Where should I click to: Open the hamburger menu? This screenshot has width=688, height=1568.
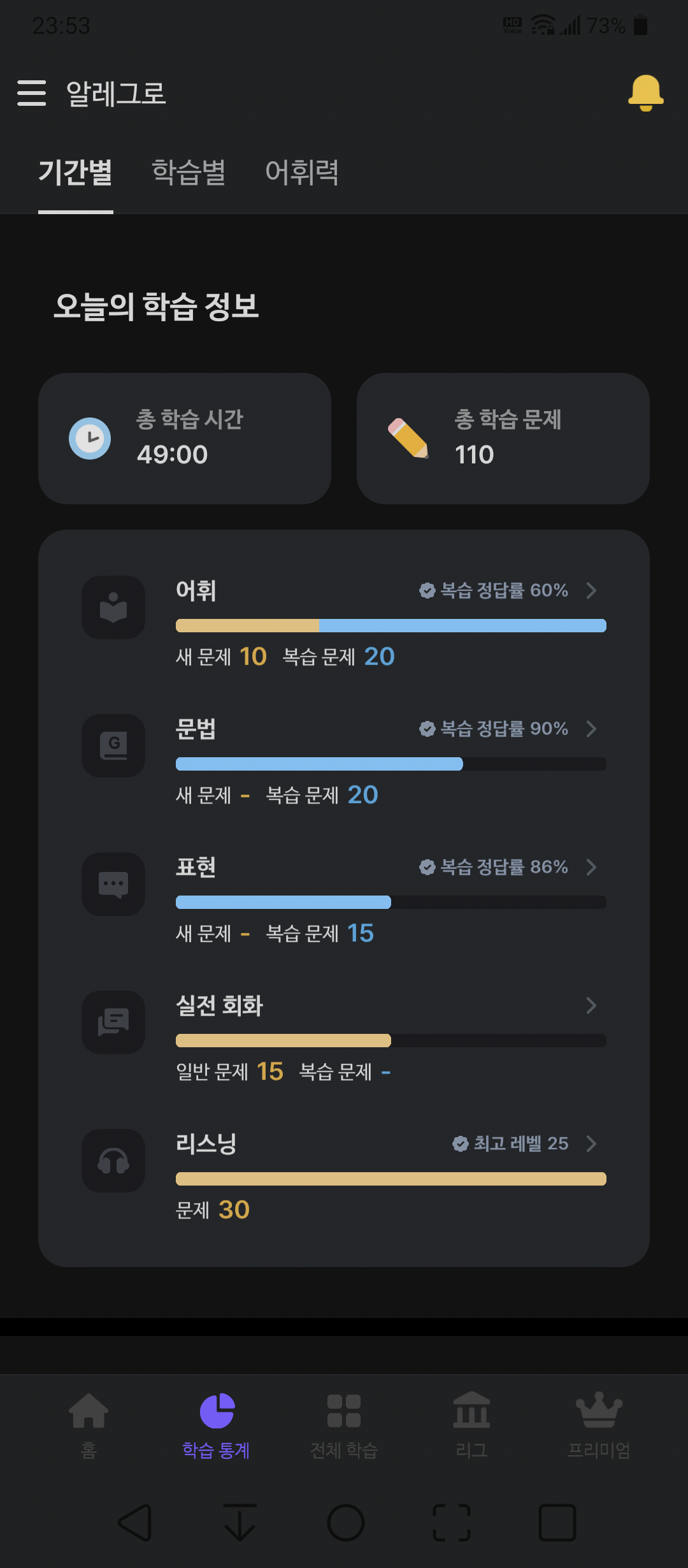pyautogui.click(x=31, y=93)
